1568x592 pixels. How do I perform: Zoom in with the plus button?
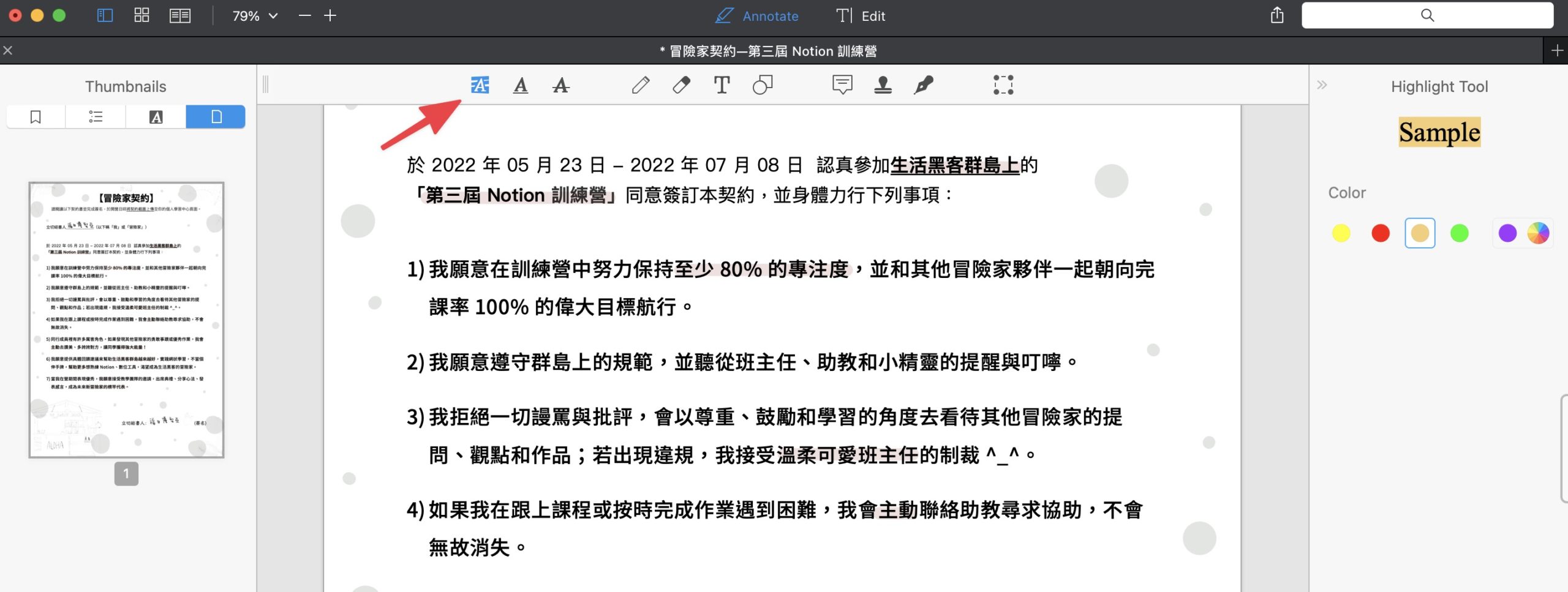click(x=330, y=15)
